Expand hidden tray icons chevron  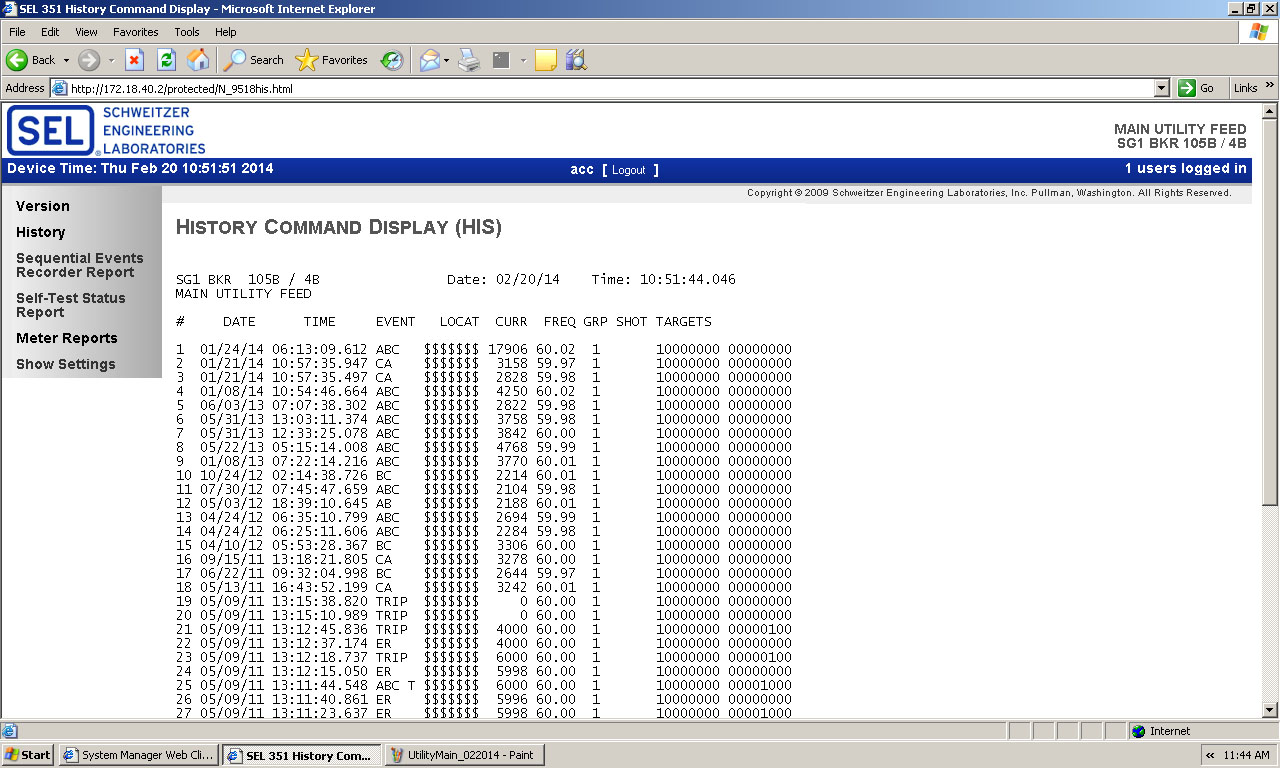[x=1210, y=755]
